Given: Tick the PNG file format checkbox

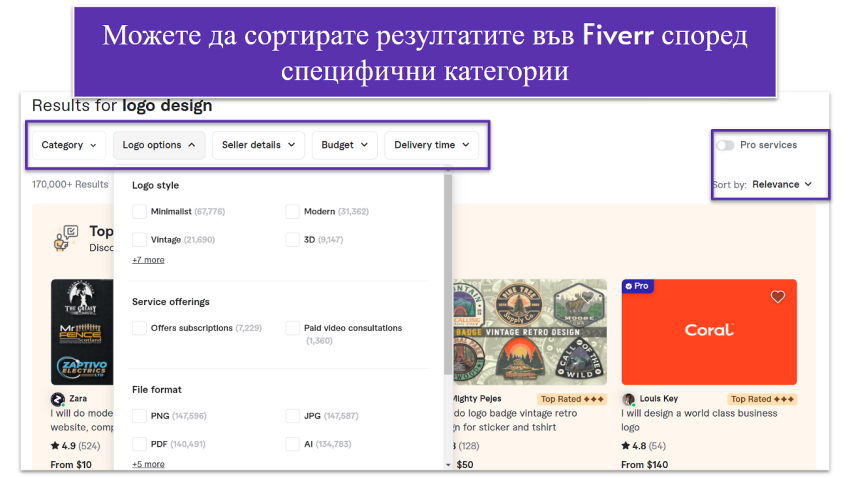Looking at the screenshot, I should tap(139, 415).
